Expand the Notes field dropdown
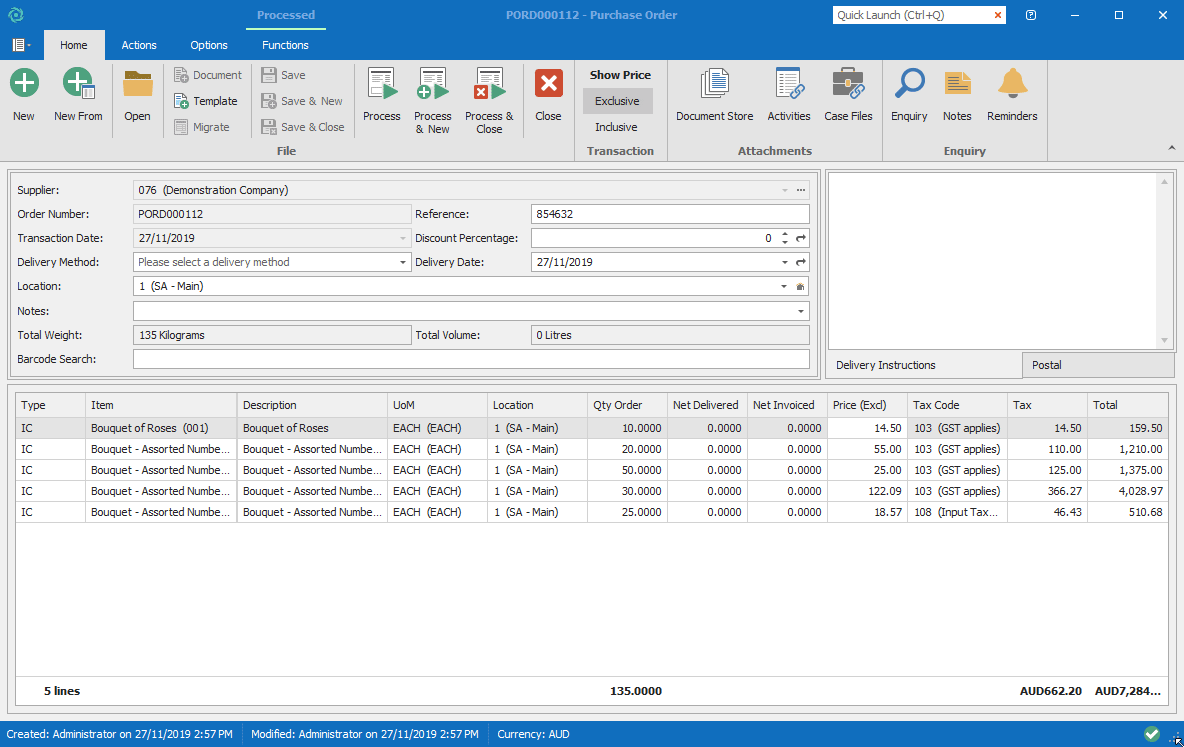 (x=801, y=312)
